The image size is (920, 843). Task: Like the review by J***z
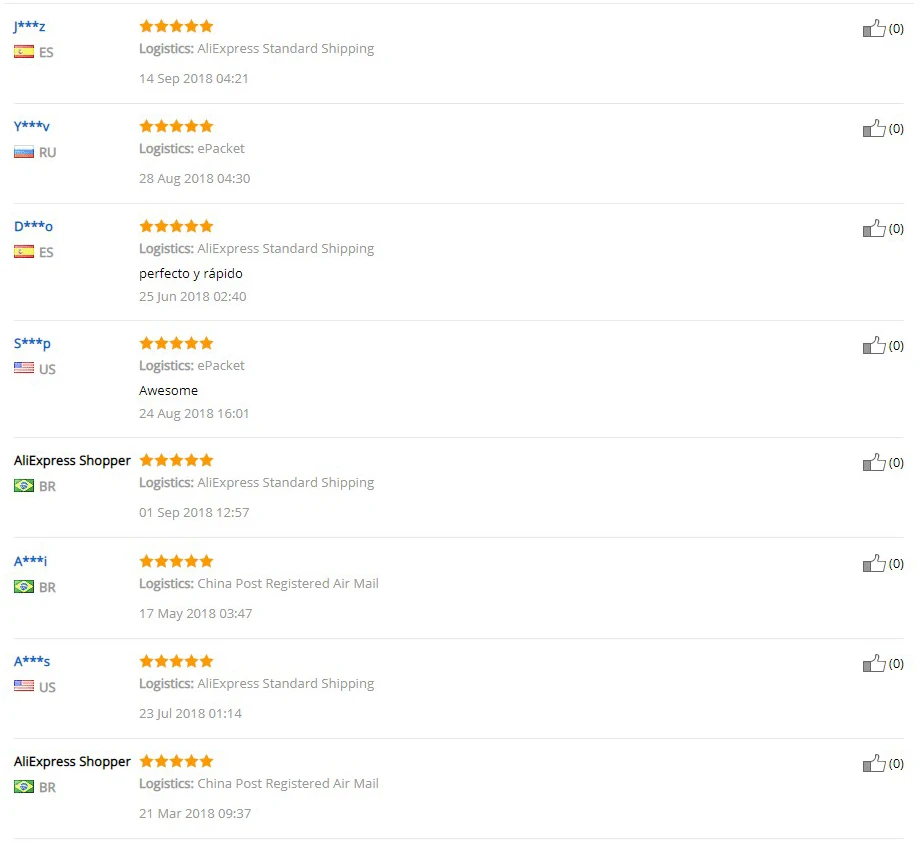coord(874,29)
